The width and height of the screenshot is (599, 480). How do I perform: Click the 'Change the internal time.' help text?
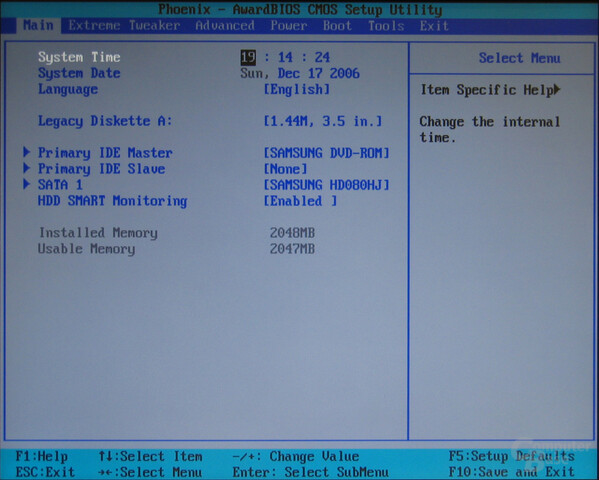pyautogui.click(x=489, y=130)
